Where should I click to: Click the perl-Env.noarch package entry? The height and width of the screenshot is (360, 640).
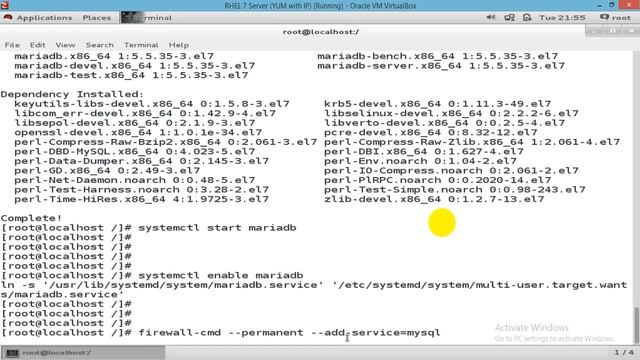pyautogui.click(x=420, y=161)
